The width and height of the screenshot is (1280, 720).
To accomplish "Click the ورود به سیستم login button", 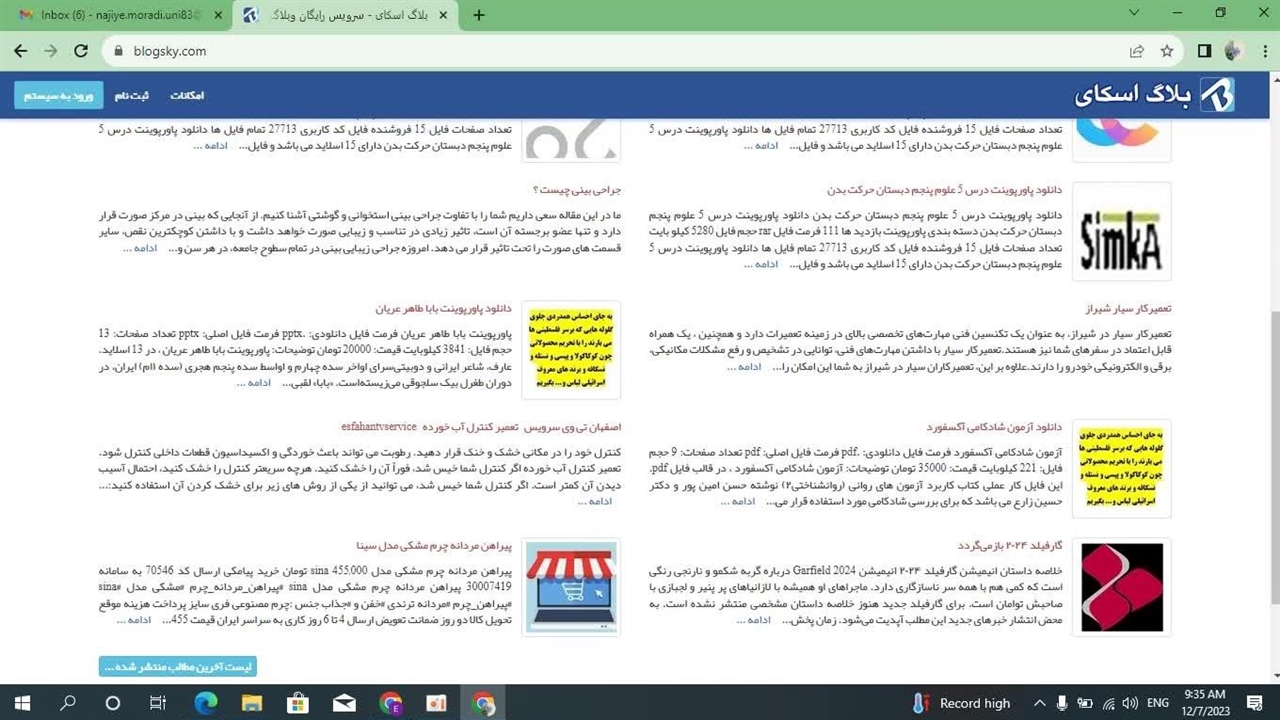I will tap(58, 96).
